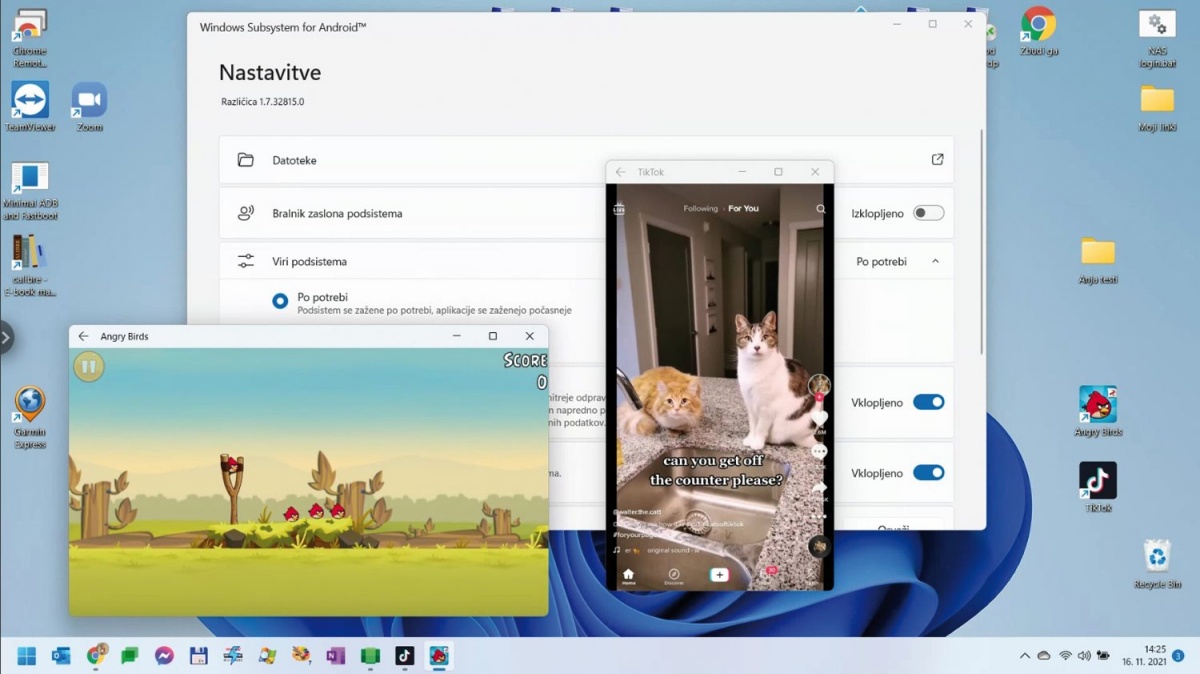This screenshot has height=674, width=1200.
Task: Like the TikTok cat video
Action: click(x=819, y=419)
